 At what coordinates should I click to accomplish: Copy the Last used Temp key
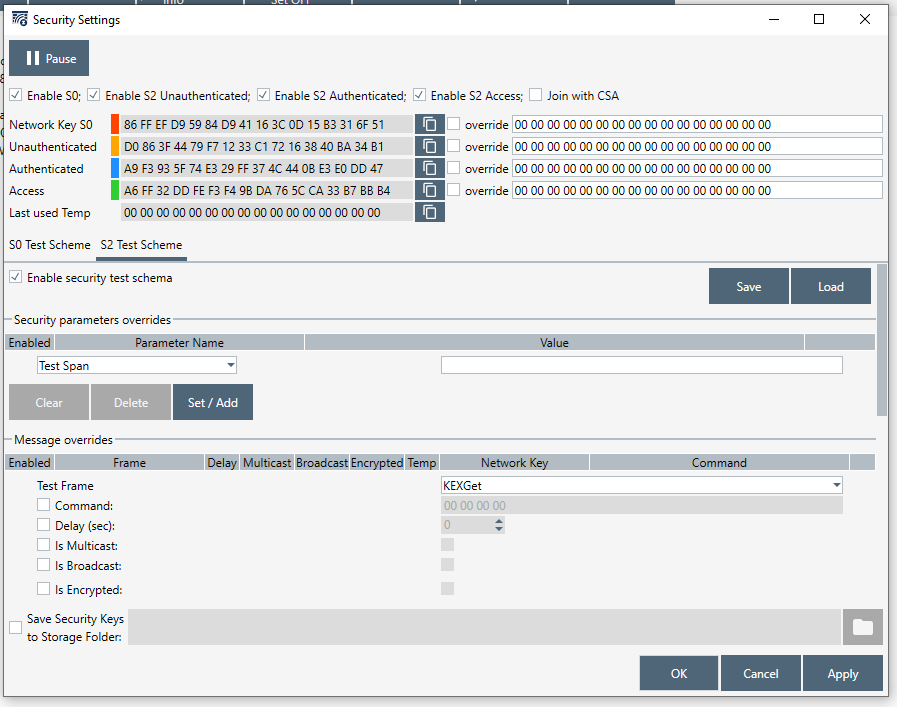pyautogui.click(x=429, y=212)
